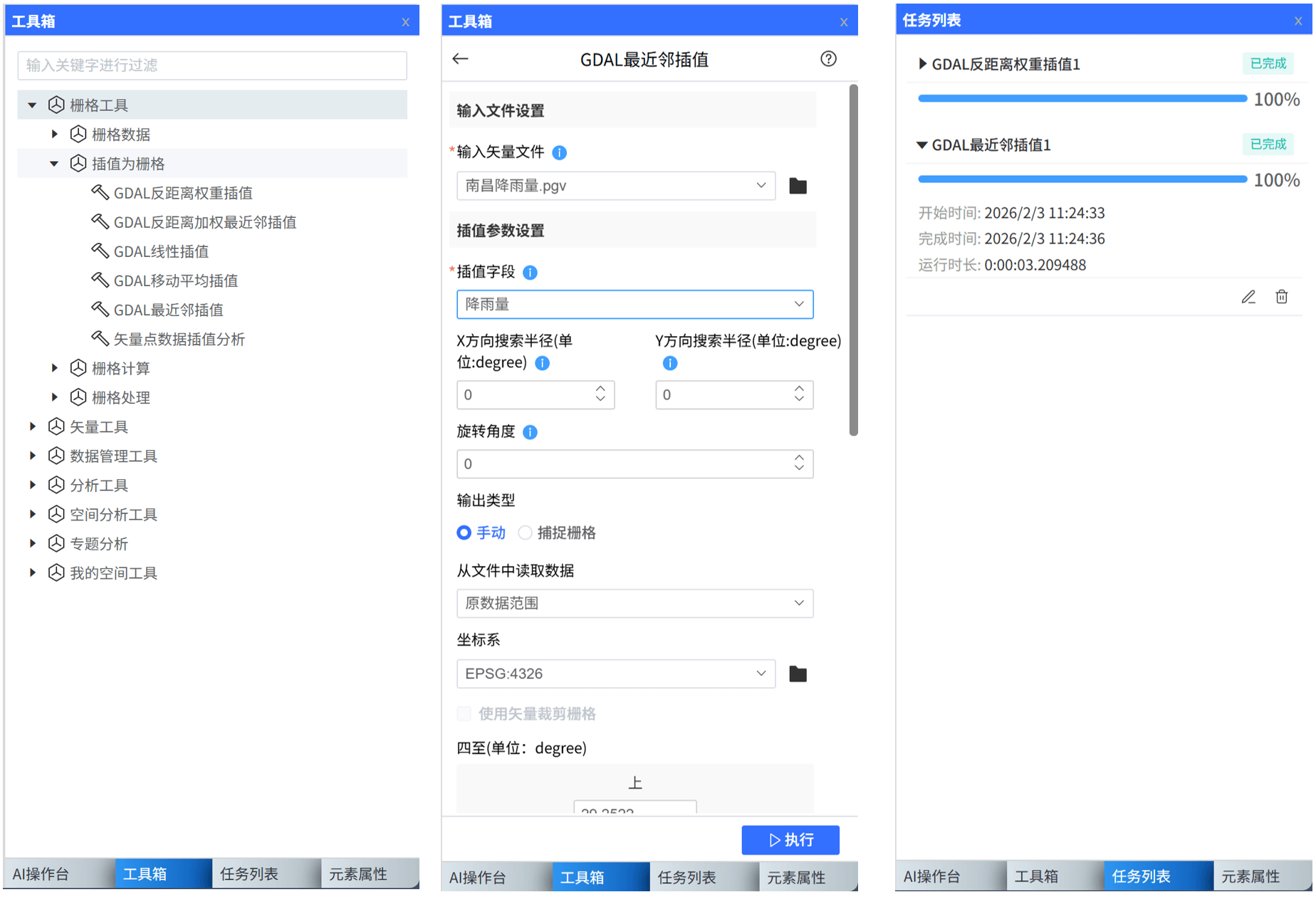The width and height of the screenshot is (1316, 897).
Task: Click the back arrow to leave GDAL最近邻插值
Action: click(460, 59)
